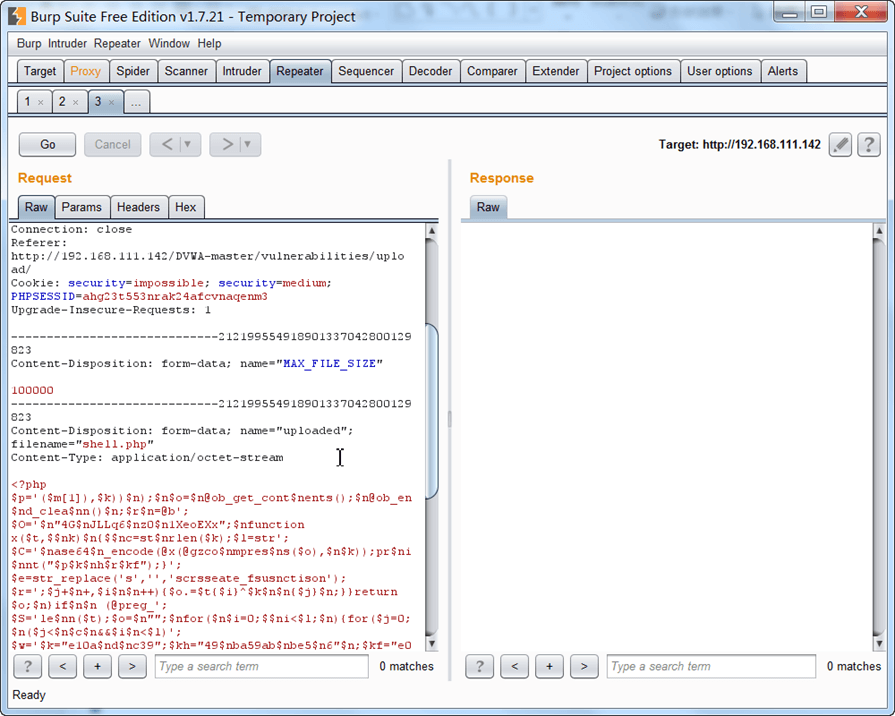
Task: Open the Help menu
Action: coord(209,43)
